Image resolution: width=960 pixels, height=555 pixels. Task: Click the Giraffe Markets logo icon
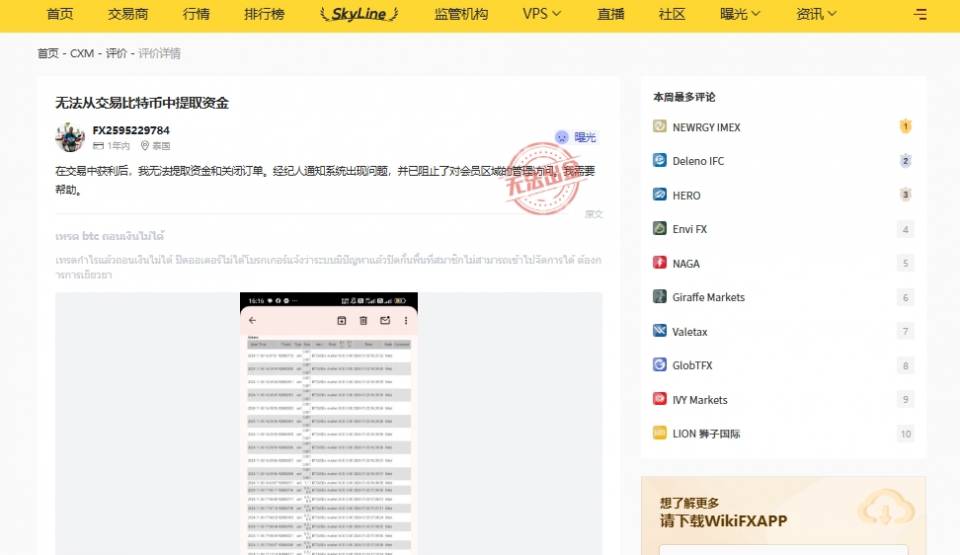pyautogui.click(x=659, y=296)
